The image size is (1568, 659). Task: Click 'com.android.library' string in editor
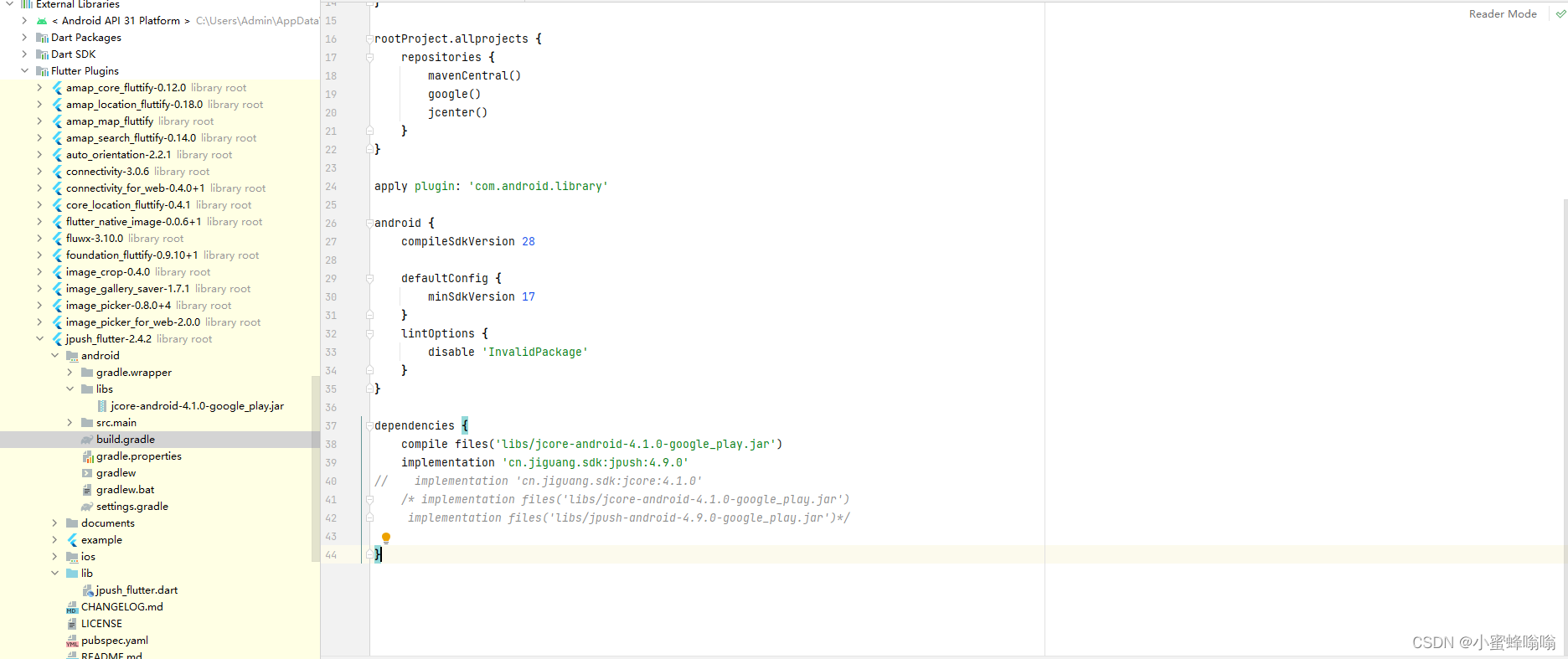point(539,187)
